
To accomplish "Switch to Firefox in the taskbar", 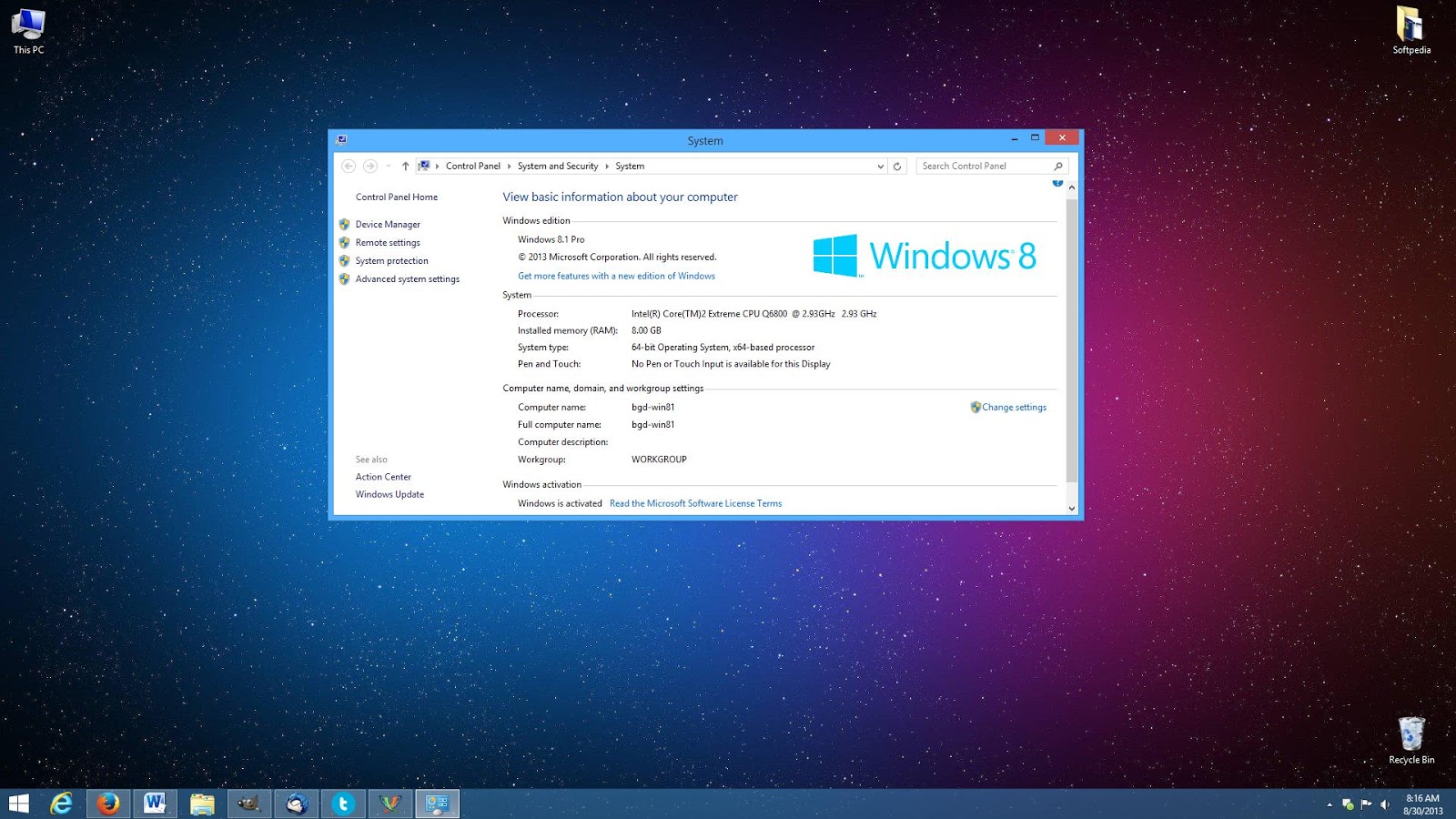I will (108, 804).
